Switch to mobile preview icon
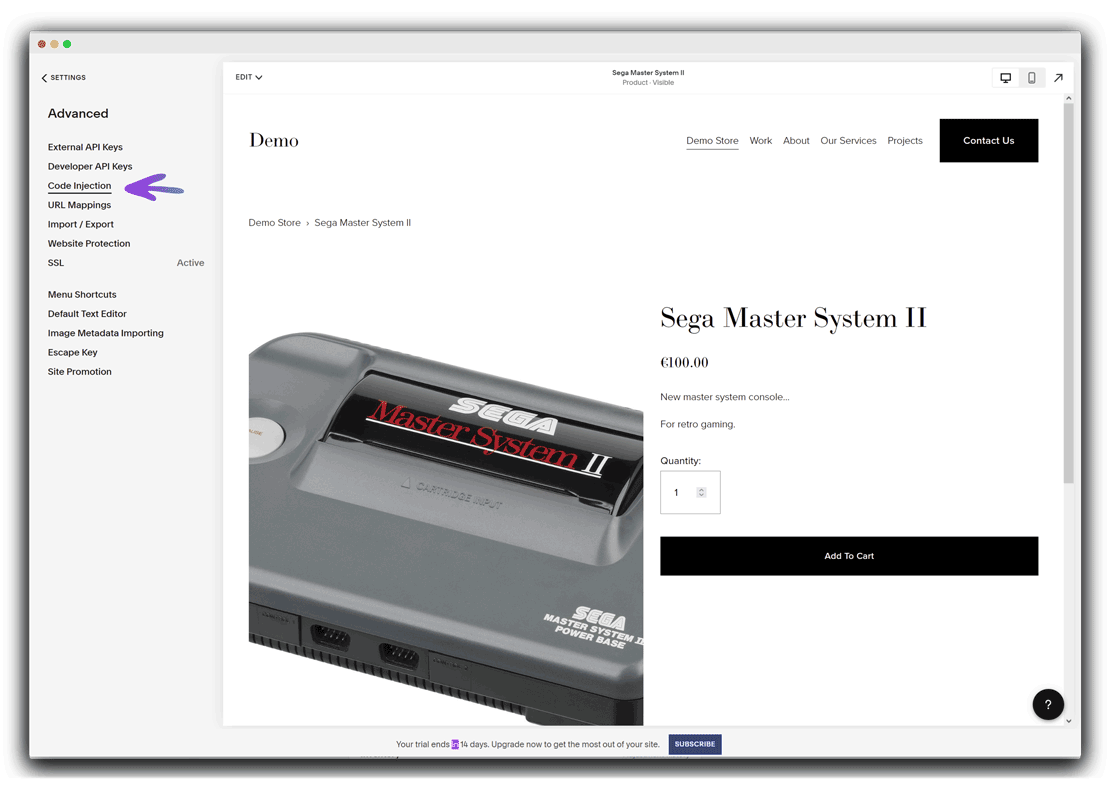 pos(1031,78)
